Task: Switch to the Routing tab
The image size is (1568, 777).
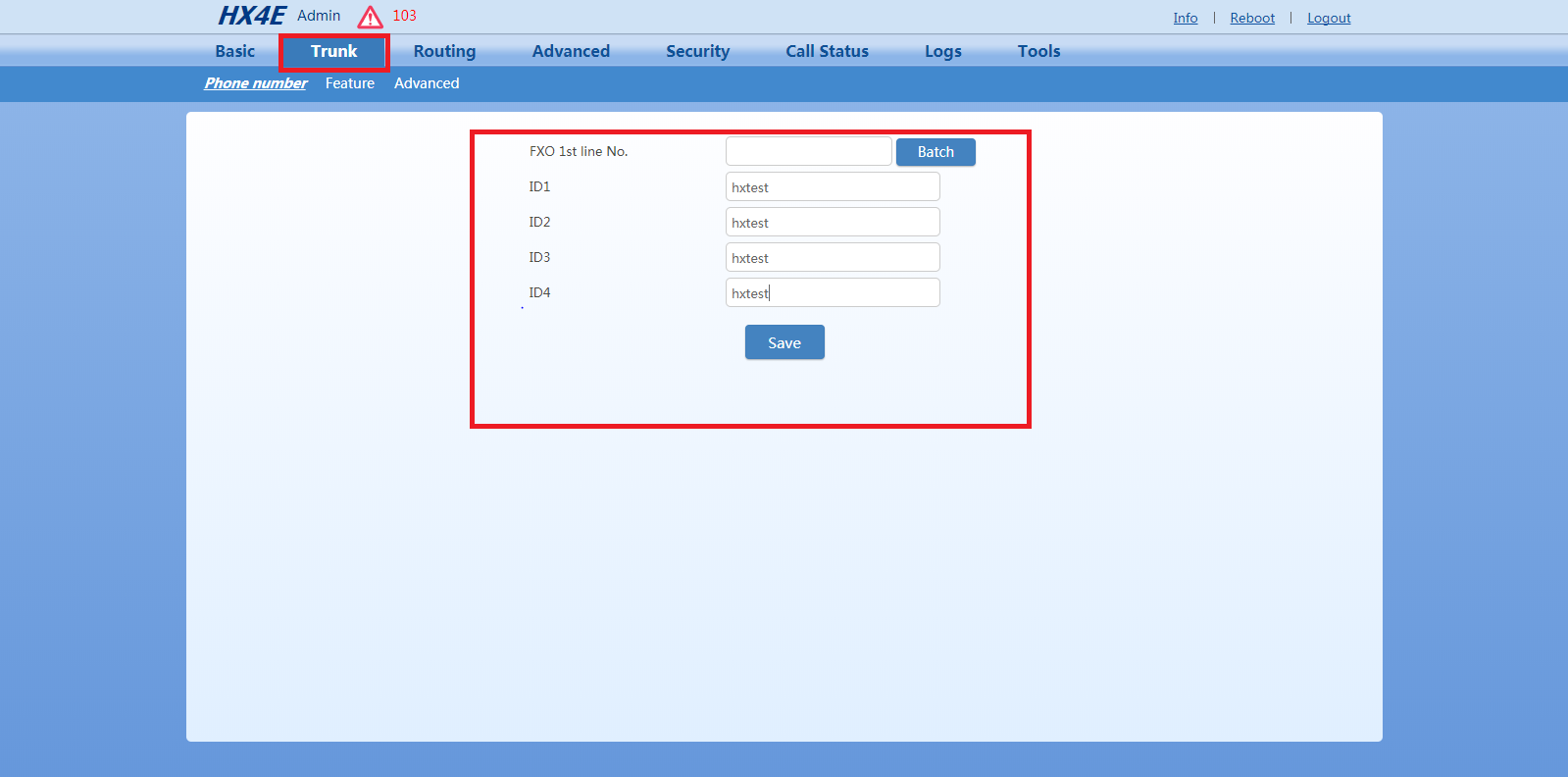Action: 444,51
